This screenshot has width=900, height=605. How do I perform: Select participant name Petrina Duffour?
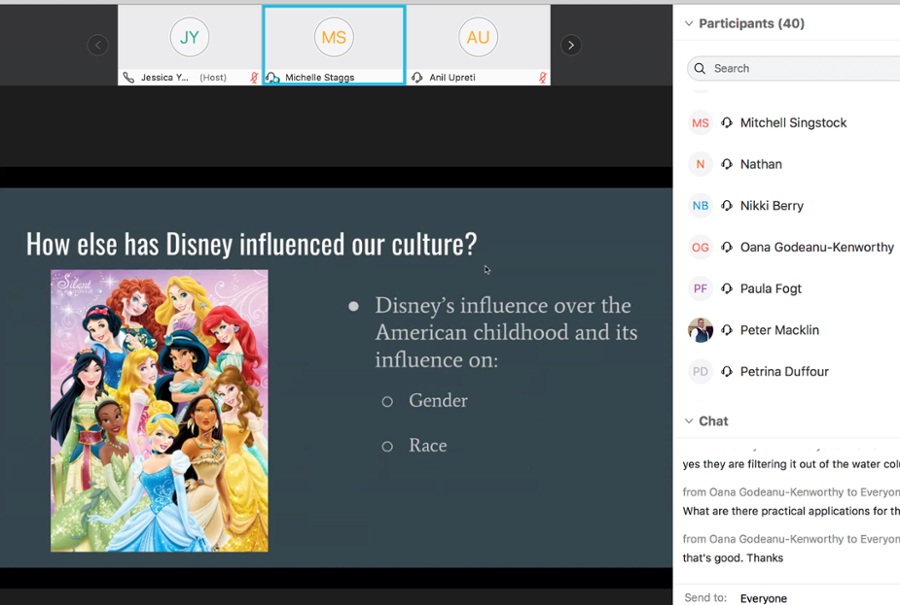[784, 371]
